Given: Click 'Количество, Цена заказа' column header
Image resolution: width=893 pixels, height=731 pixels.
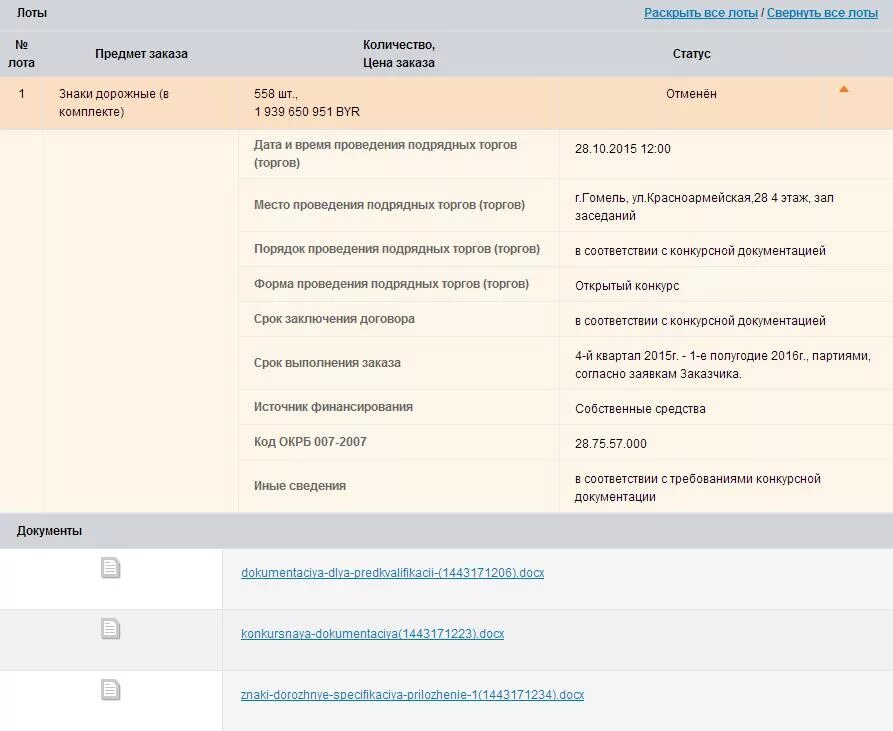Looking at the screenshot, I should 399,54.
